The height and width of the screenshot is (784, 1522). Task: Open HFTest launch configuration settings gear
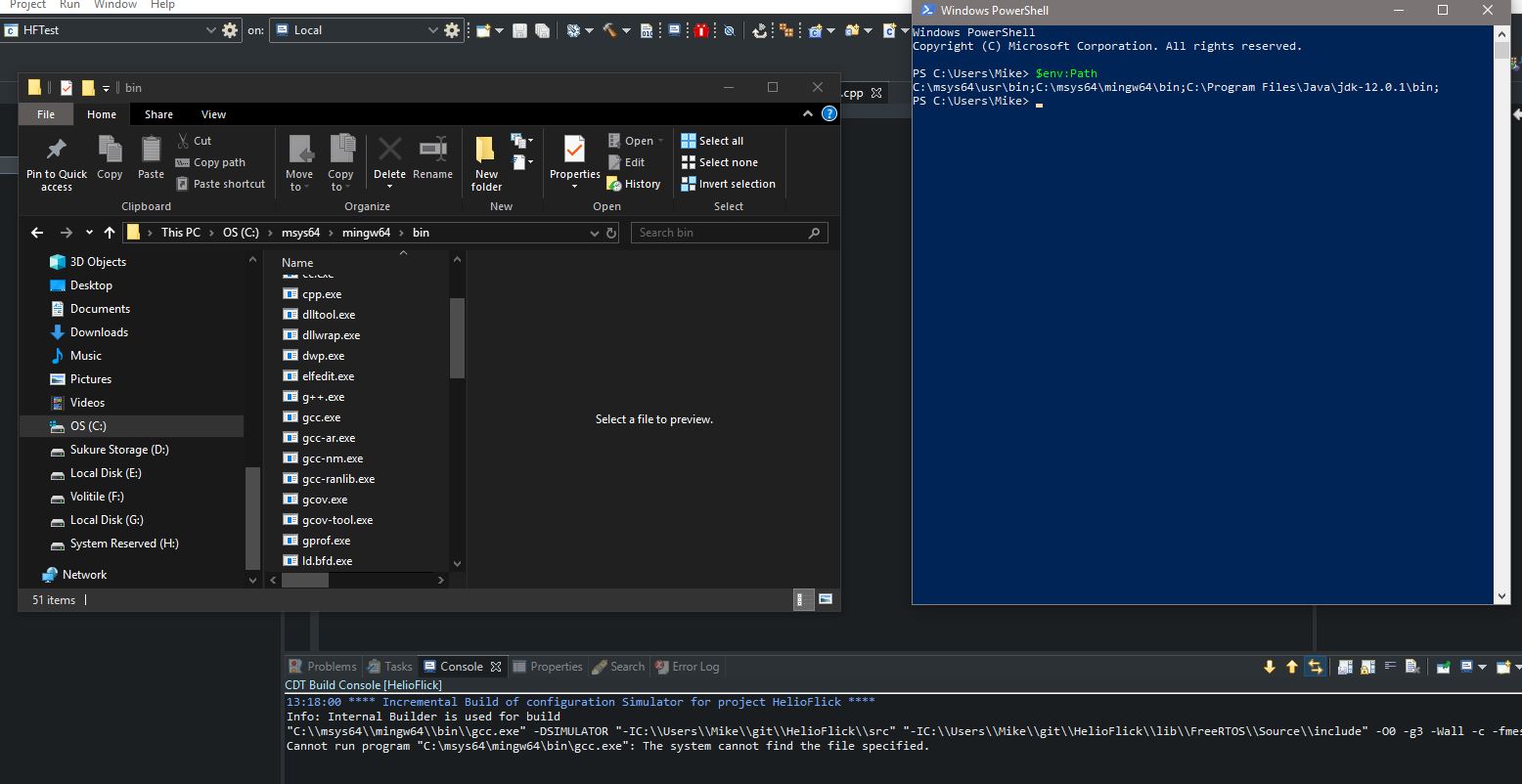click(230, 30)
